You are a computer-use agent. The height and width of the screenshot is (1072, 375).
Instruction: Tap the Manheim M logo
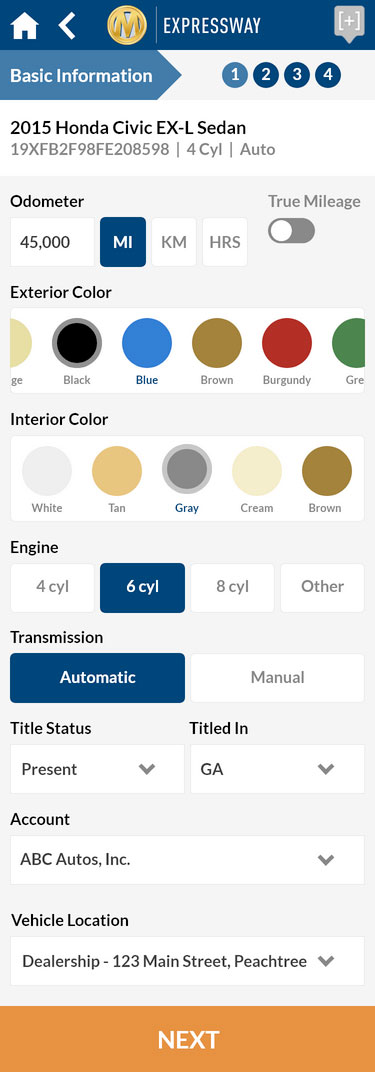(x=128, y=25)
